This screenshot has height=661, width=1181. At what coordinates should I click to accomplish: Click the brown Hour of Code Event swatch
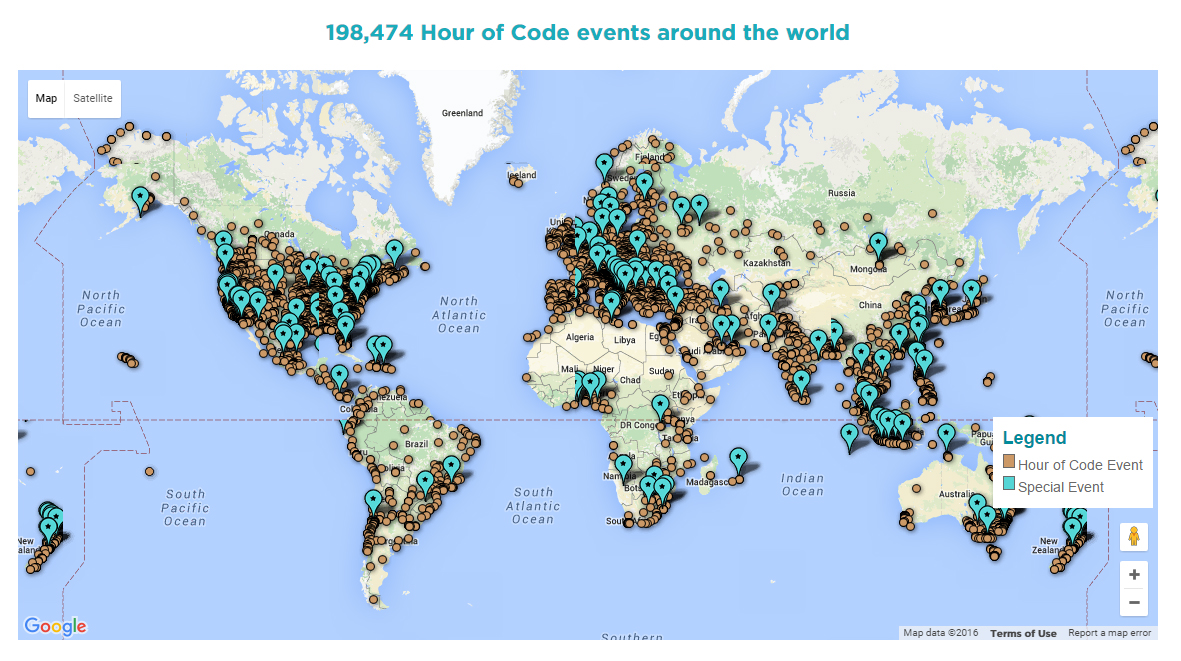pos(1009,463)
